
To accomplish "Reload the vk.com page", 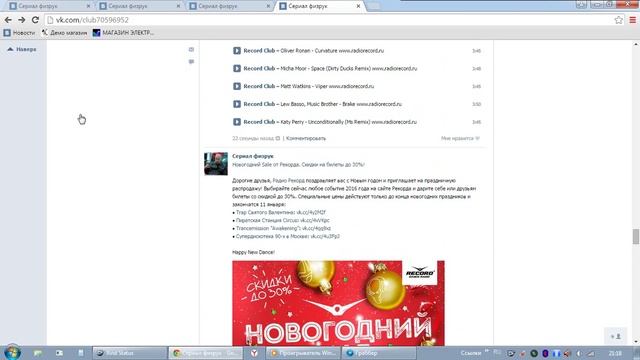I will (35, 20).
